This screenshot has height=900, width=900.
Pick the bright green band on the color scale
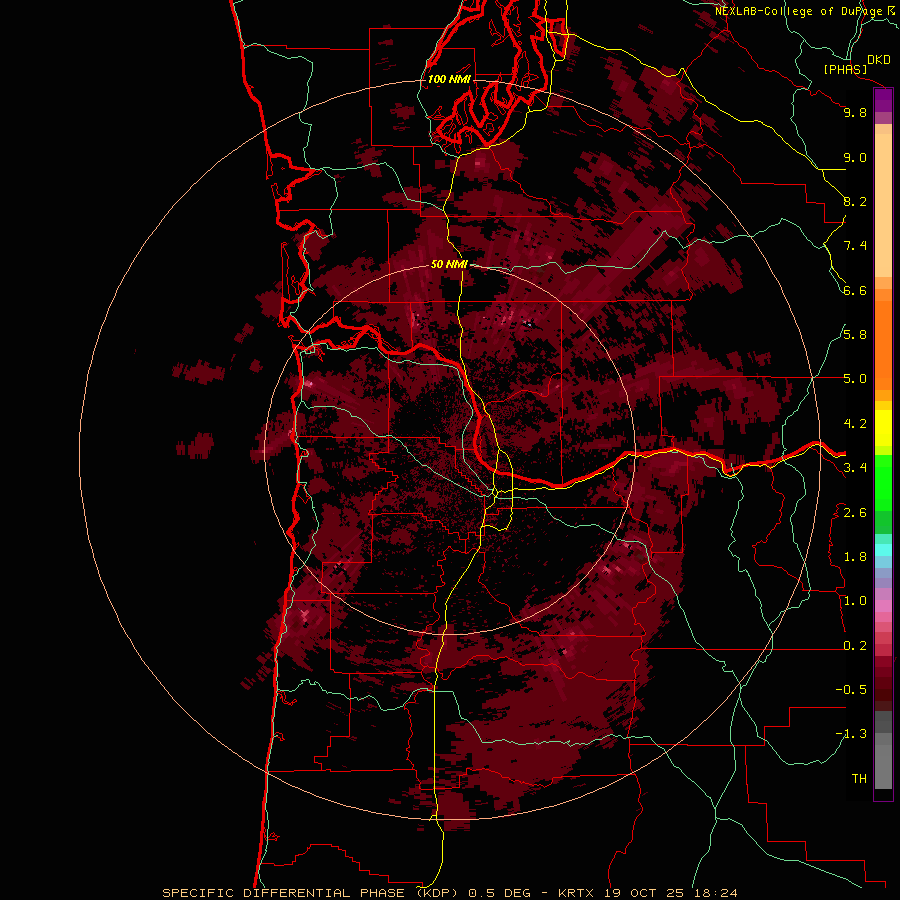pyautogui.click(x=883, y=482)
